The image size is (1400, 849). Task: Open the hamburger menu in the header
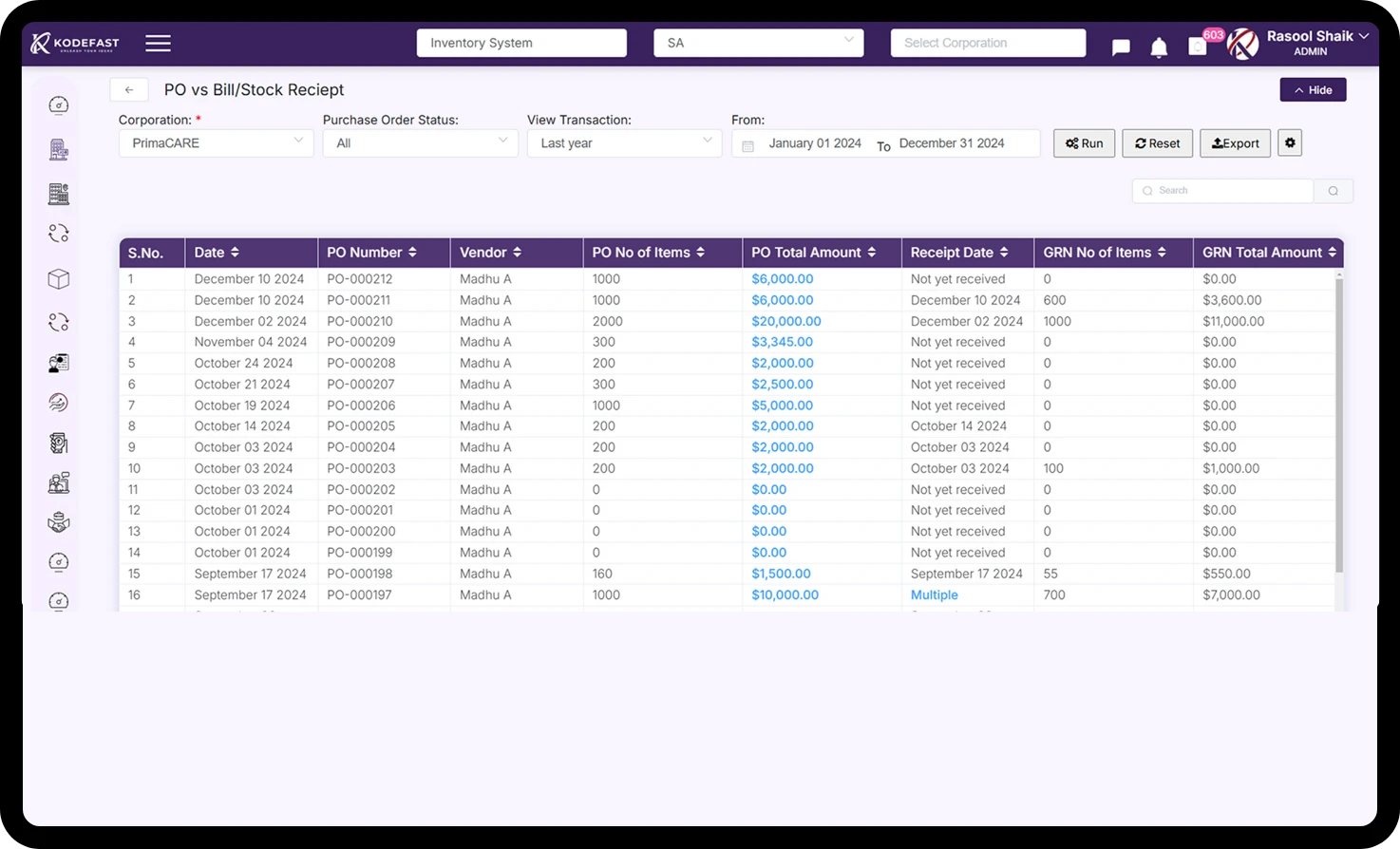point(158,44)
